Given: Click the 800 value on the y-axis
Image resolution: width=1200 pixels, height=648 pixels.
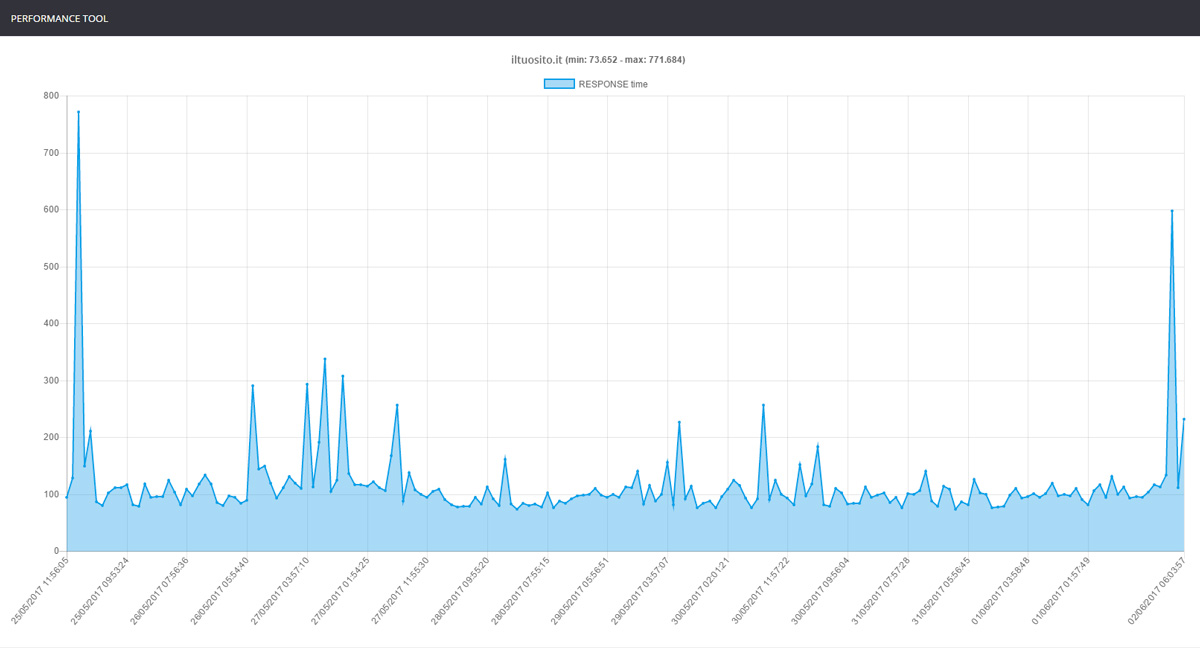Looking at the screenshot, I should pos(51,96).
